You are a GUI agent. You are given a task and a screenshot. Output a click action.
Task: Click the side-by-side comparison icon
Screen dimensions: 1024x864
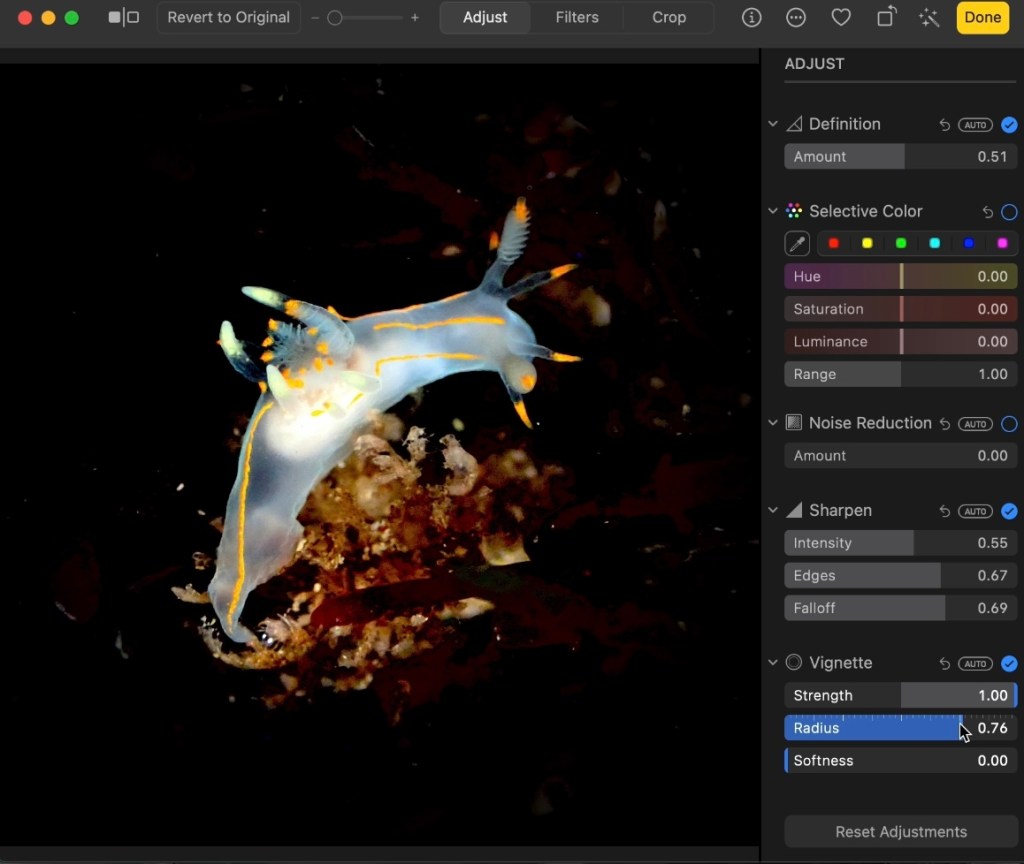point(123,17)
